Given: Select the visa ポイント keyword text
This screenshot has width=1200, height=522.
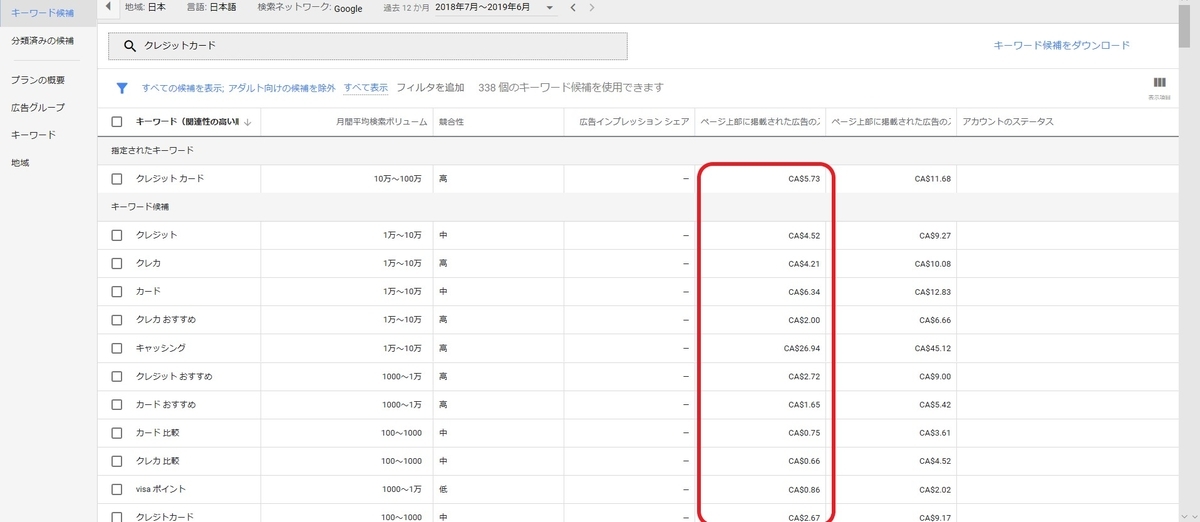Looking at the screenshot, I should (x=161, y=489).
